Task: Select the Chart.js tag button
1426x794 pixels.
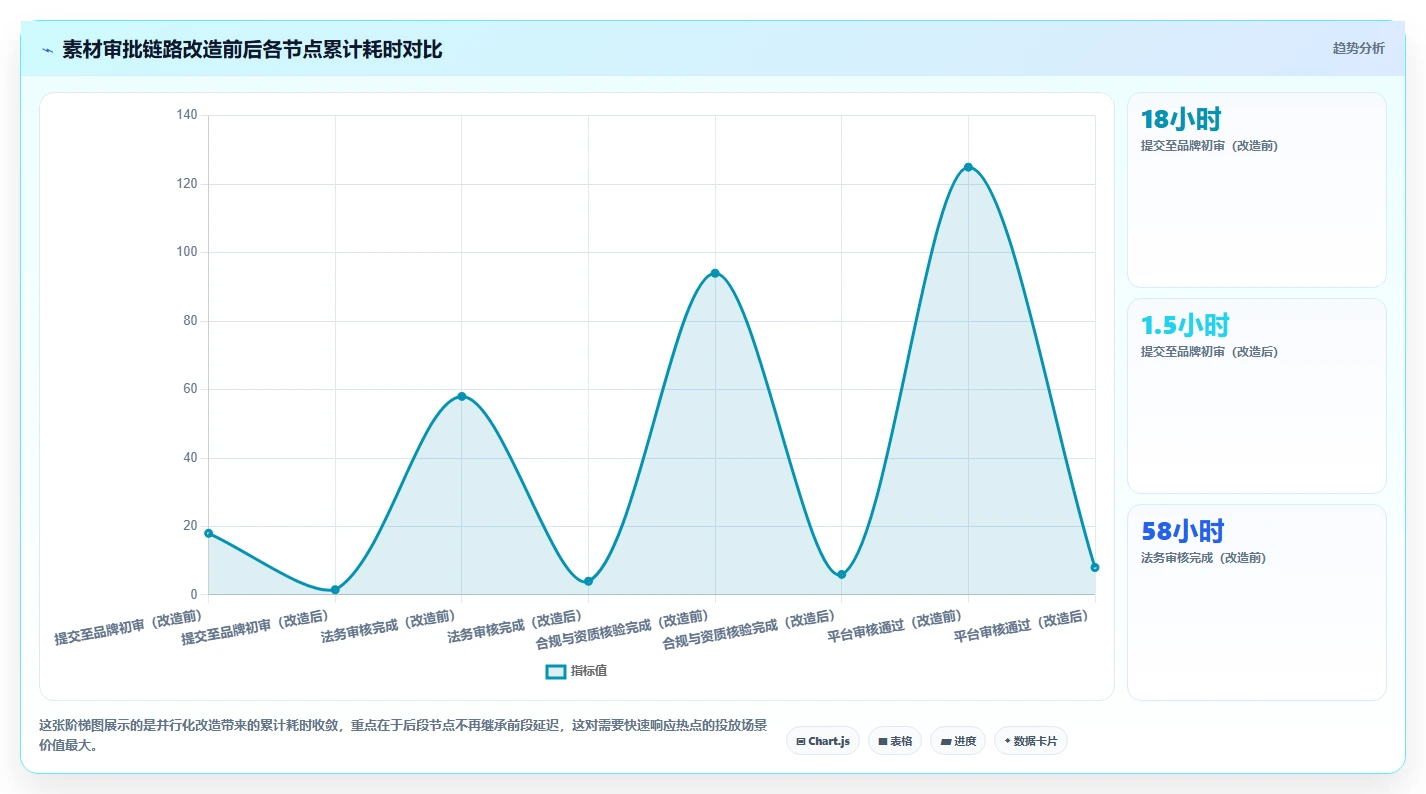Action: click(823, 741)
